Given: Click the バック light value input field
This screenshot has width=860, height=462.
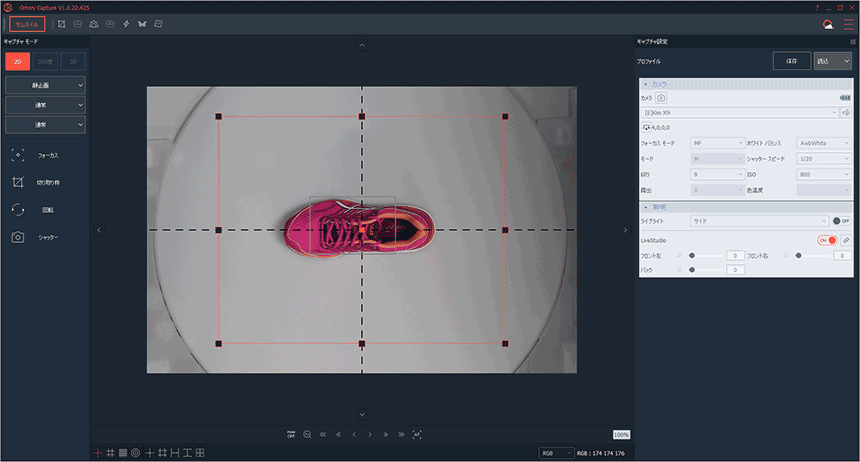Looking at the screenshot, I should pos(735,270).
